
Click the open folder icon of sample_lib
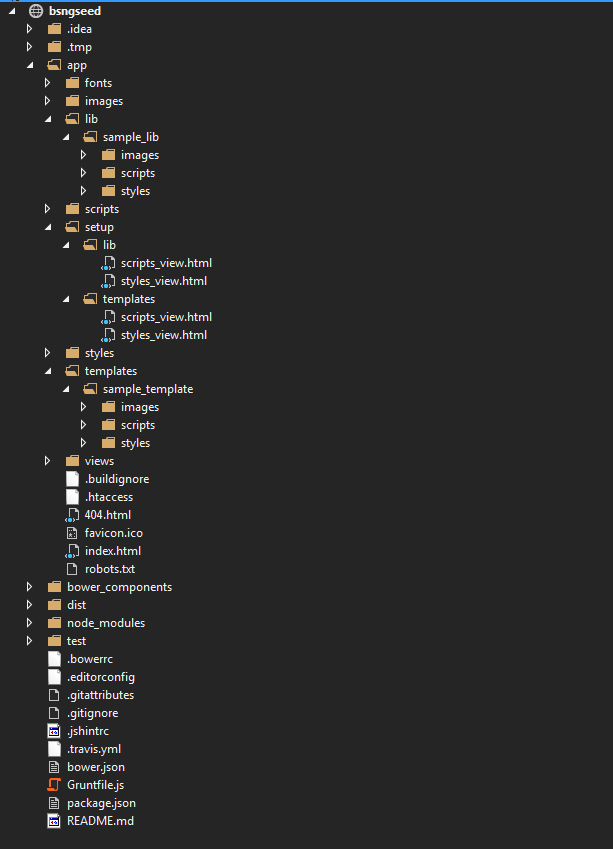(90, 136)
